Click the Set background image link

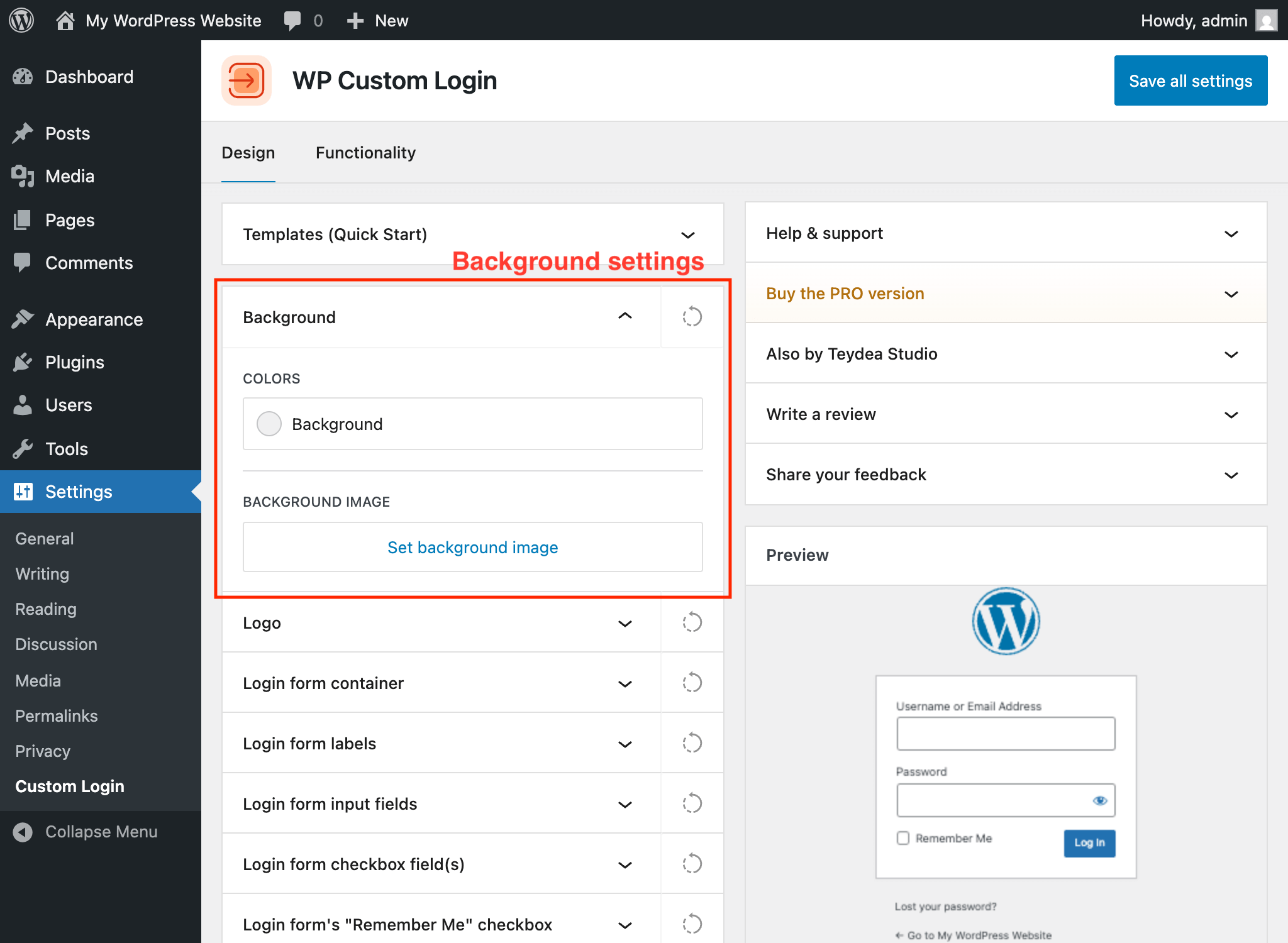[x=472, y=548]
